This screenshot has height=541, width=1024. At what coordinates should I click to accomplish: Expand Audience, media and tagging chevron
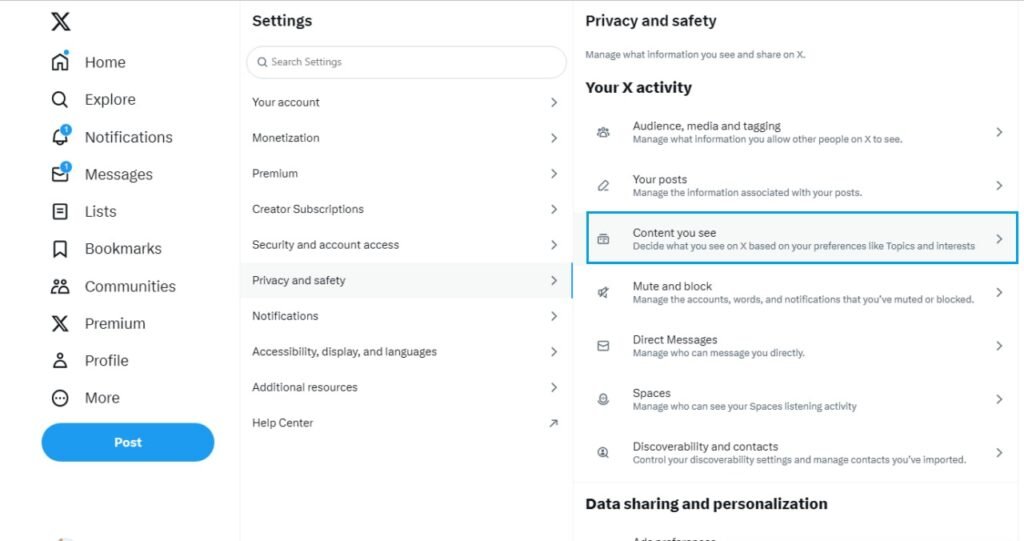coord(998,132)
